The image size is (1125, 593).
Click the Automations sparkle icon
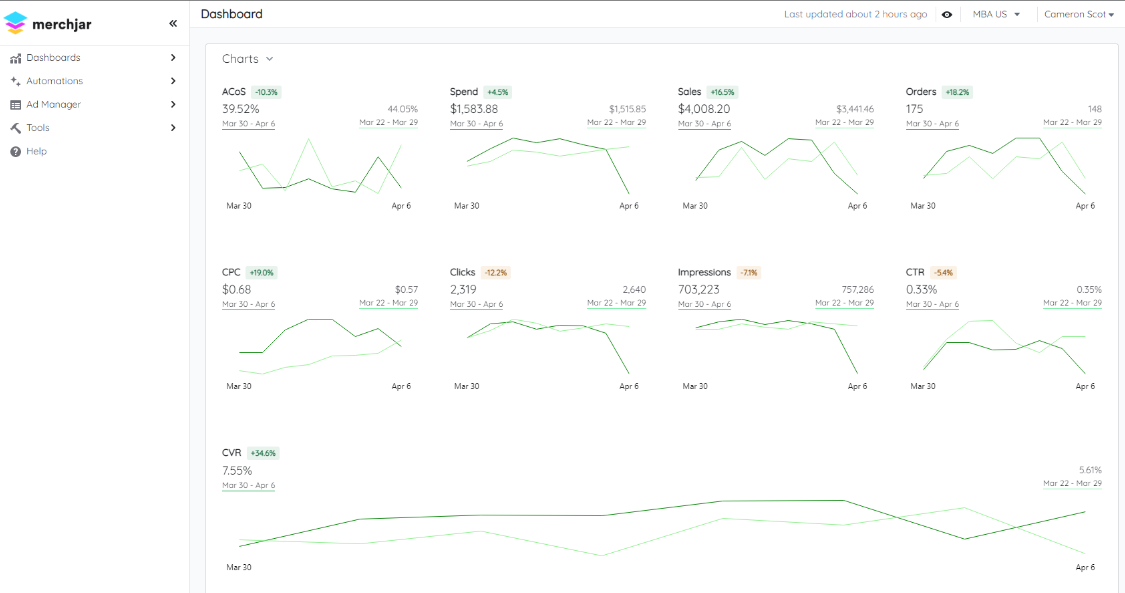pyautogui.click(x=15, y=81)
